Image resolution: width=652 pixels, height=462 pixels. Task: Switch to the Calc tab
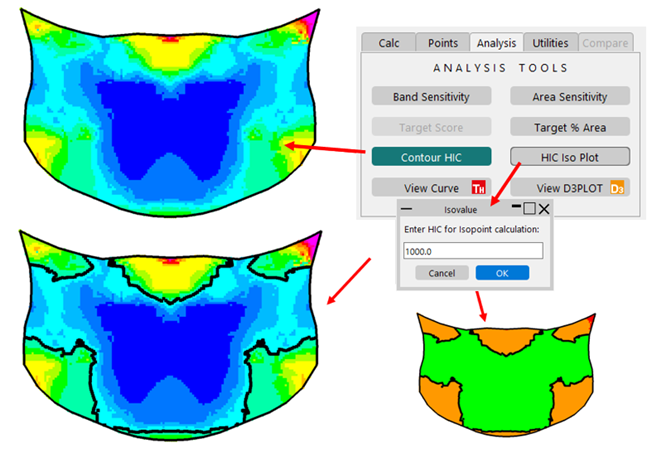point(388,43)
